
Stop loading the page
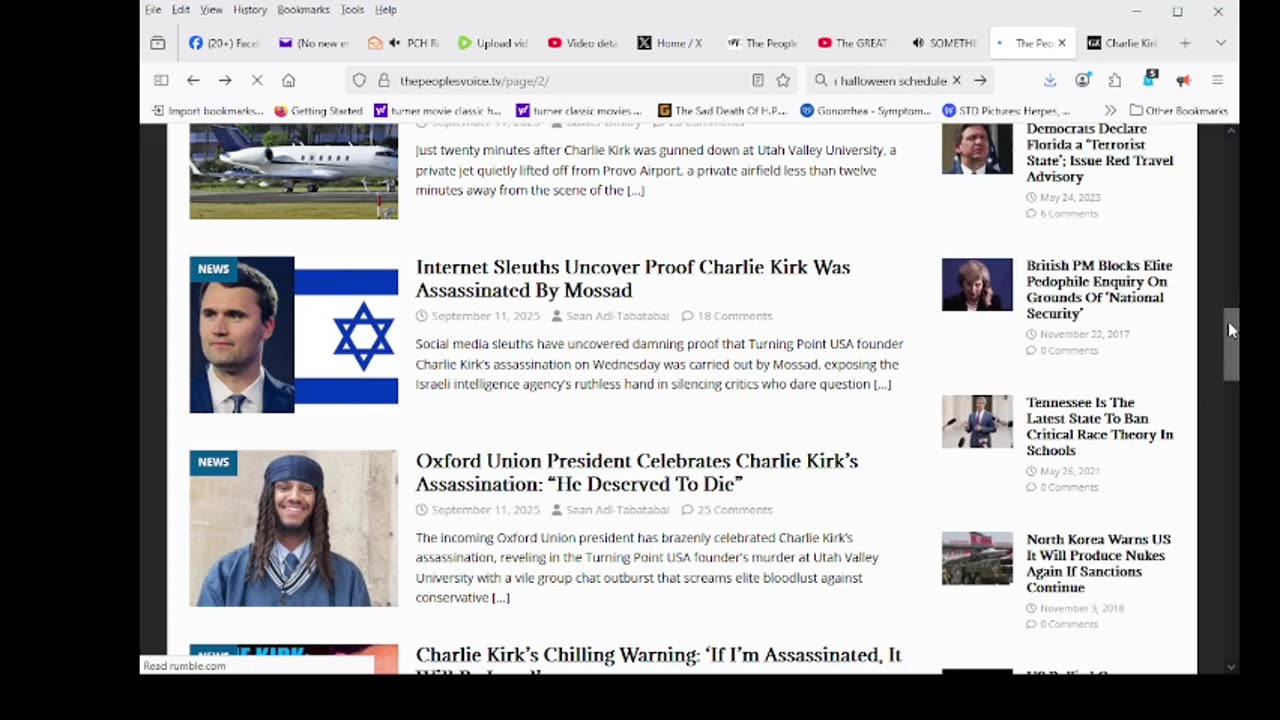coord(257,80)
